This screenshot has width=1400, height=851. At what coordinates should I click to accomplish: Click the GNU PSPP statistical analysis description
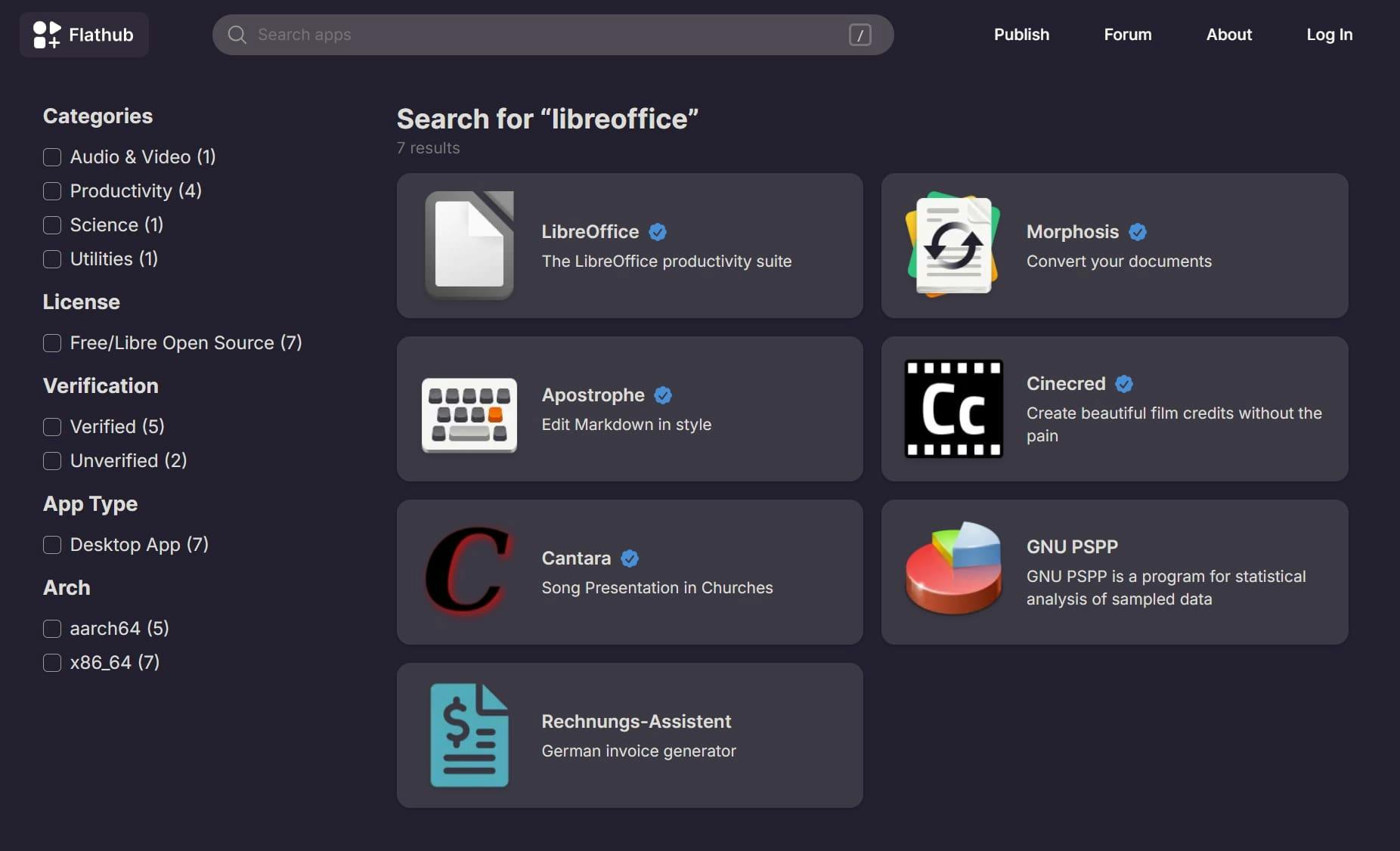pyautogui.click(x=1166, y=588)
